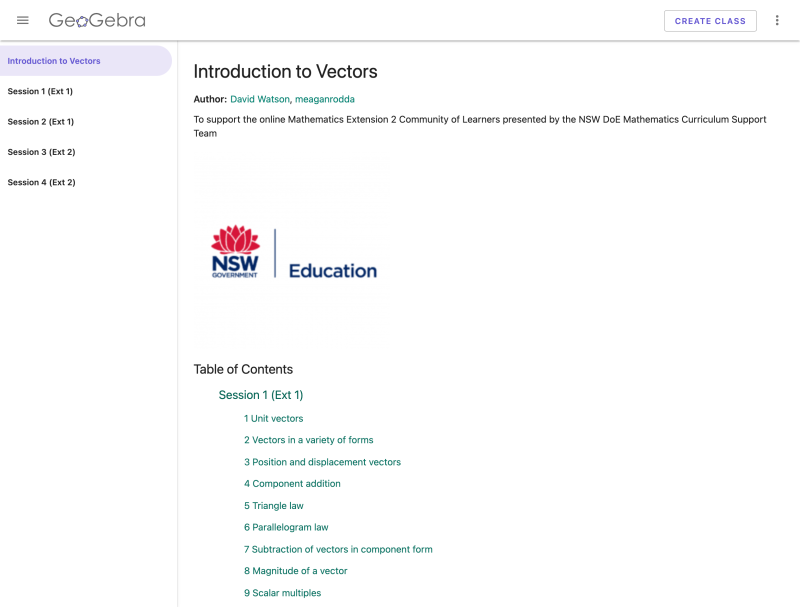This screenshot has width=800, height=607.
Task: Click the NSW Government Education logo image
Action: (x=293, y=253)
